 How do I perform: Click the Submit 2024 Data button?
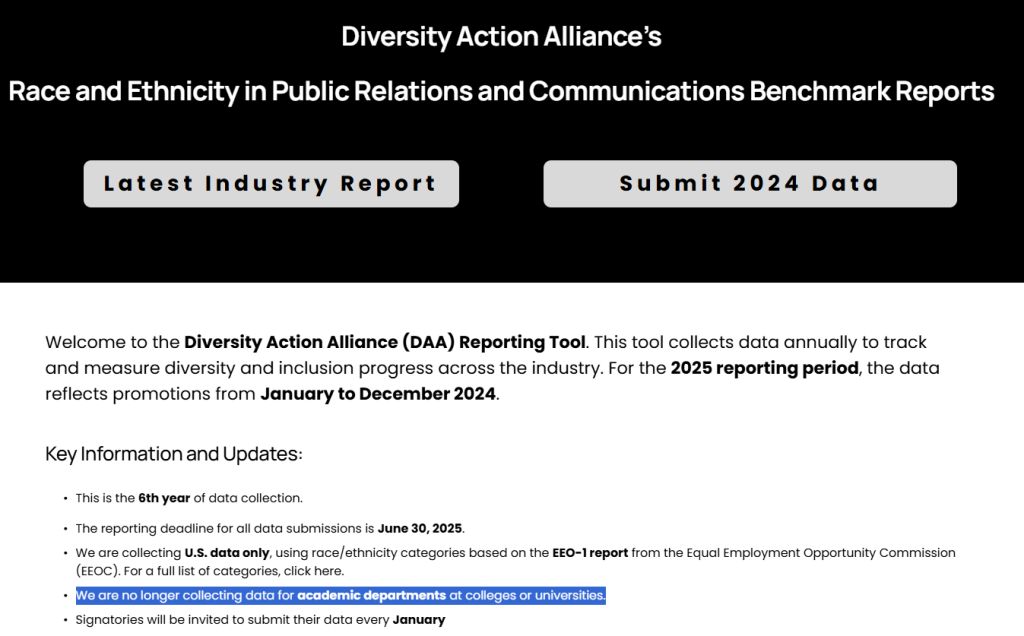(750, 183)
